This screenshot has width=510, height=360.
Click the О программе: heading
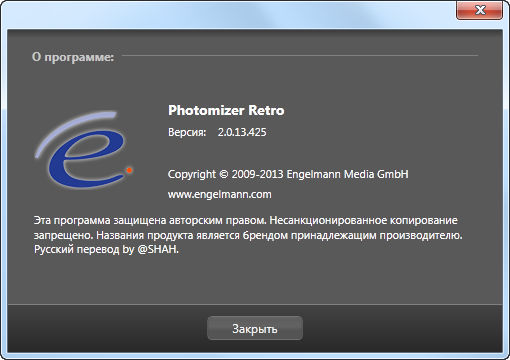(73, 57)
